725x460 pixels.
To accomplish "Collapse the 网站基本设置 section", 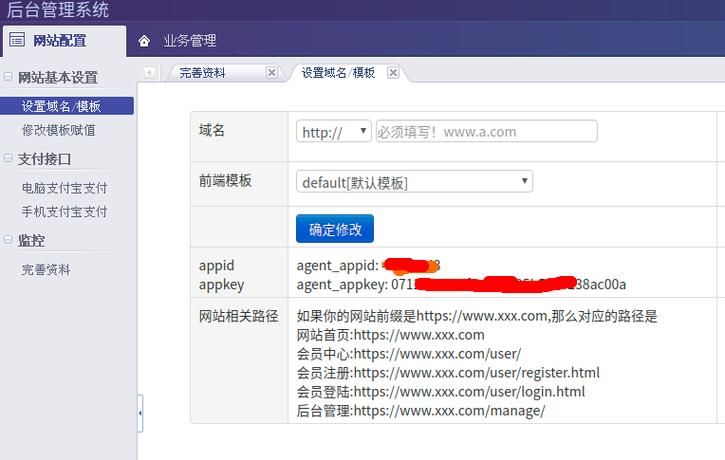I will tap(9, 78).
